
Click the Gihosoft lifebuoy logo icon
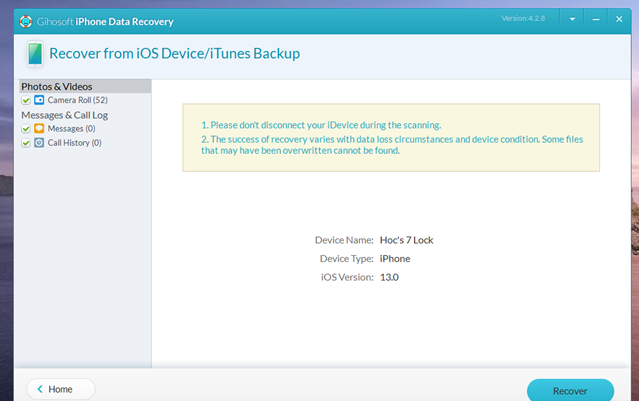(x=26, y=21)
